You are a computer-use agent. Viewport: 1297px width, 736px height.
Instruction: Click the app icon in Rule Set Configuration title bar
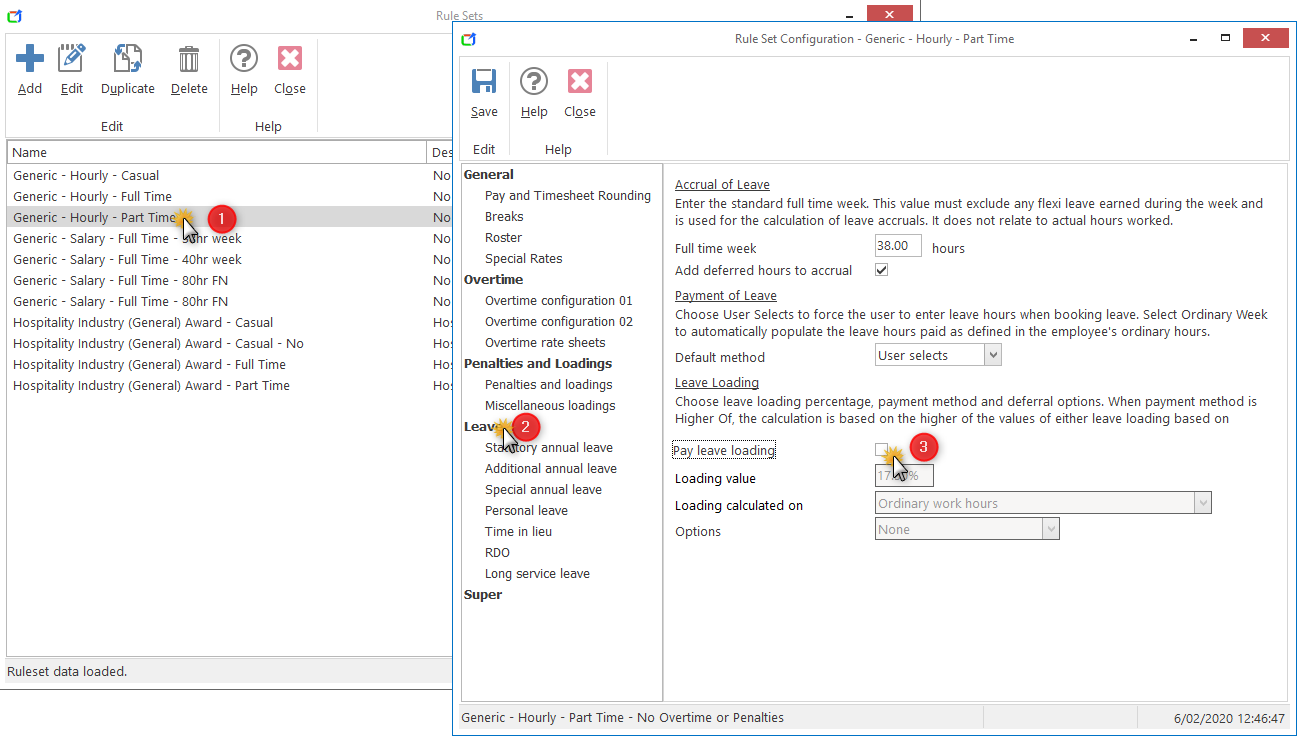pyautogui.click(x=469, y=39)
